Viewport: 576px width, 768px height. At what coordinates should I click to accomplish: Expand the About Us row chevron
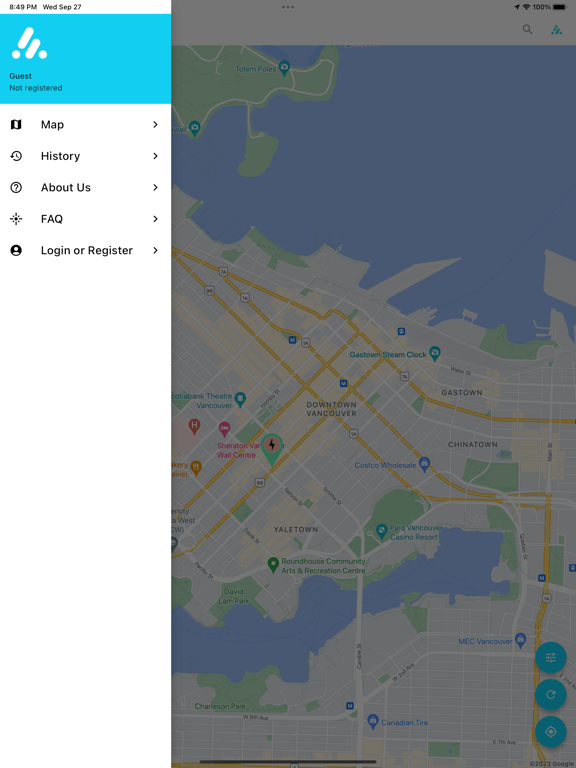[155, 187]
